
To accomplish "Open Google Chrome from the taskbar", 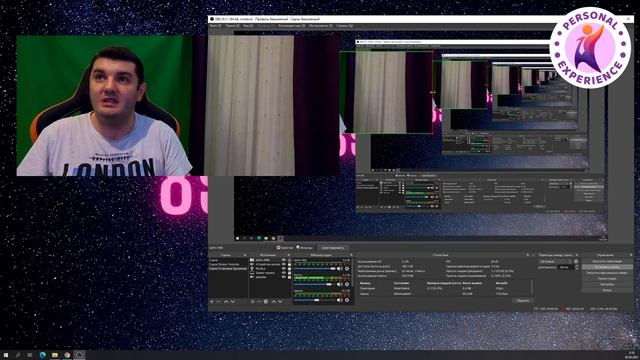I will 67,355.
